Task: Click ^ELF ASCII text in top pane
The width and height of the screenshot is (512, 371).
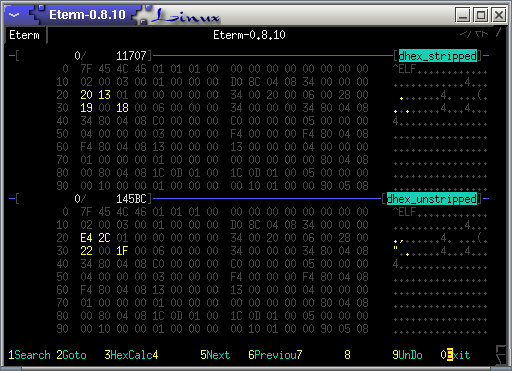Action: [404, 69]
